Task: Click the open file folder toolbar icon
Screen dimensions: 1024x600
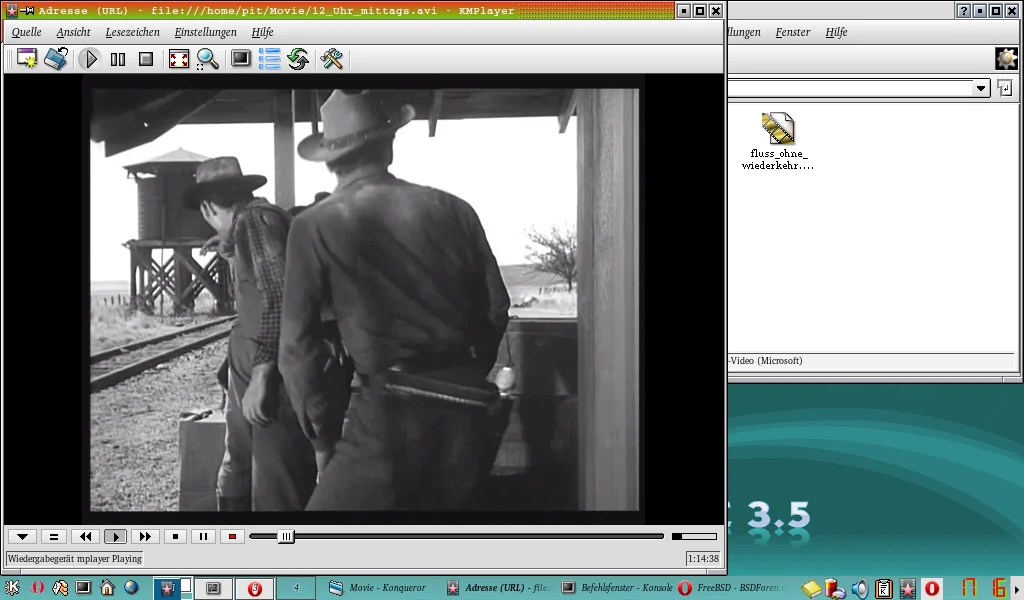Action: coord(56,59)
